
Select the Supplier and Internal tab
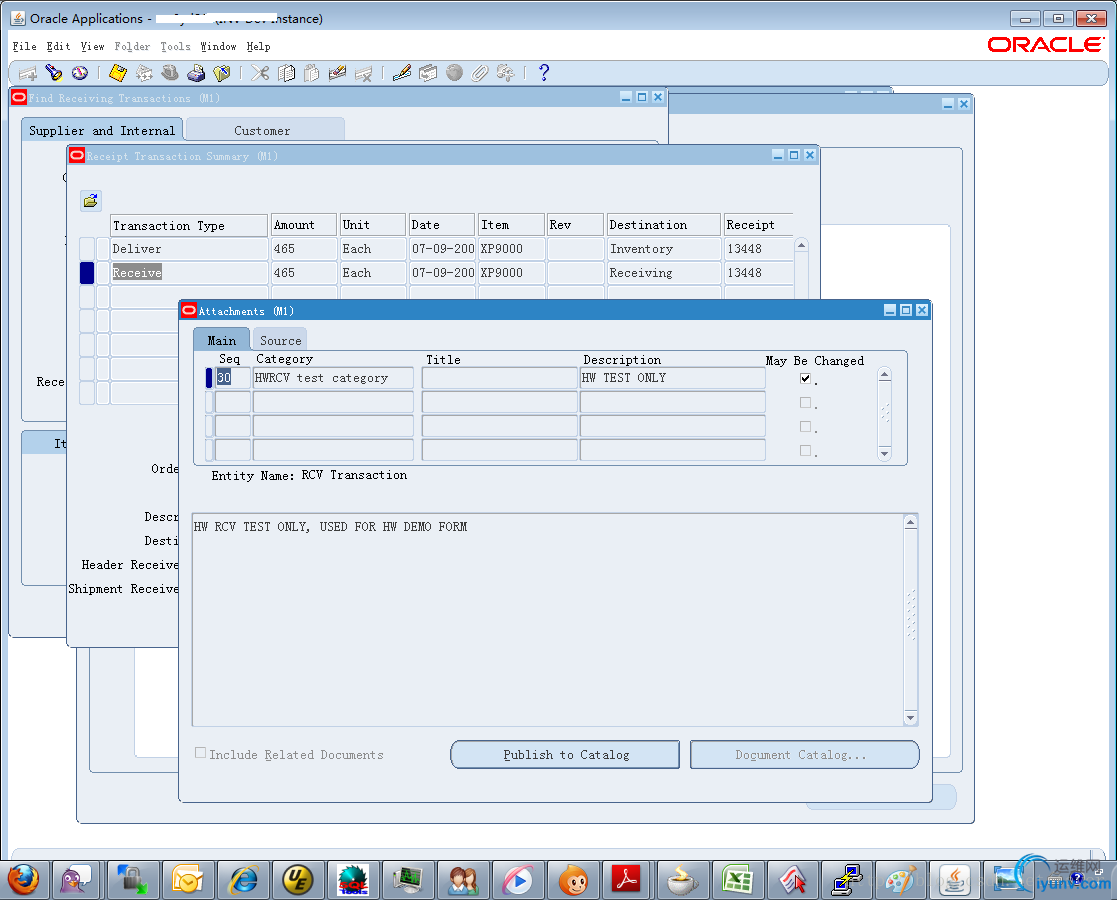pyautogui.click(x=102, y=130)
